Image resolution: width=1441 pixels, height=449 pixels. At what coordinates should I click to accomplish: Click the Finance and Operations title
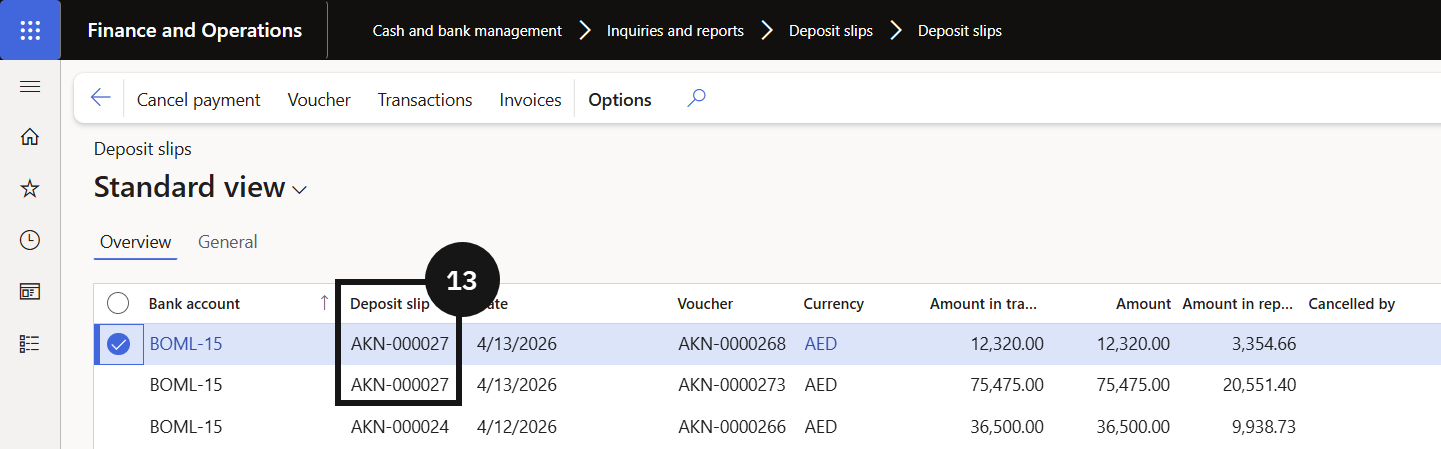[195, 31]
